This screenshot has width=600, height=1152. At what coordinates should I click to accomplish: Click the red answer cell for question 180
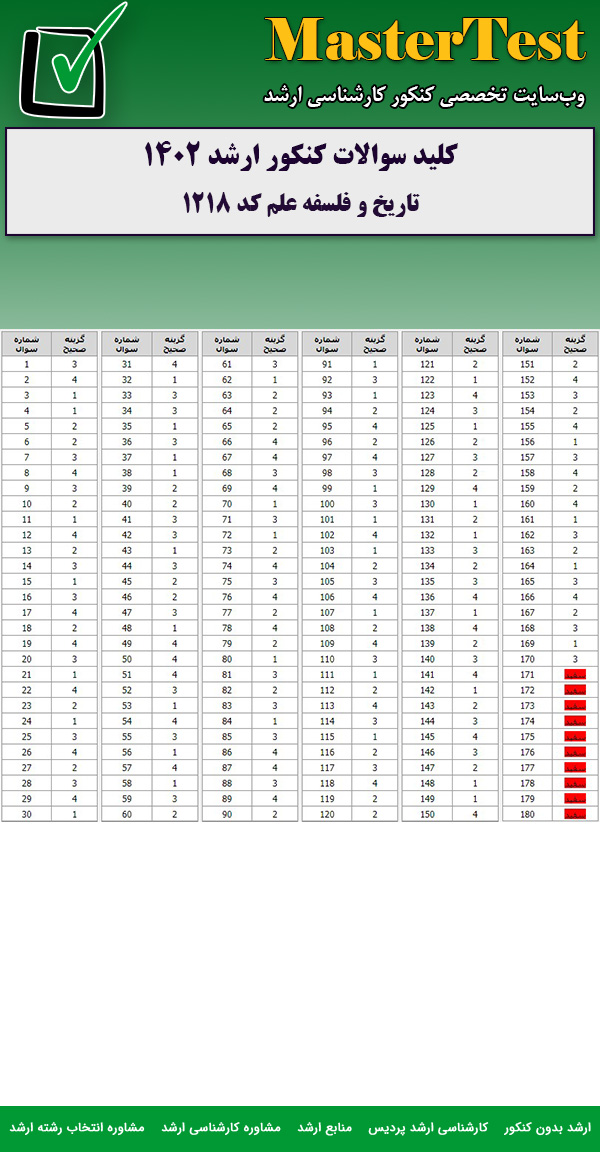tap(575, 814)
